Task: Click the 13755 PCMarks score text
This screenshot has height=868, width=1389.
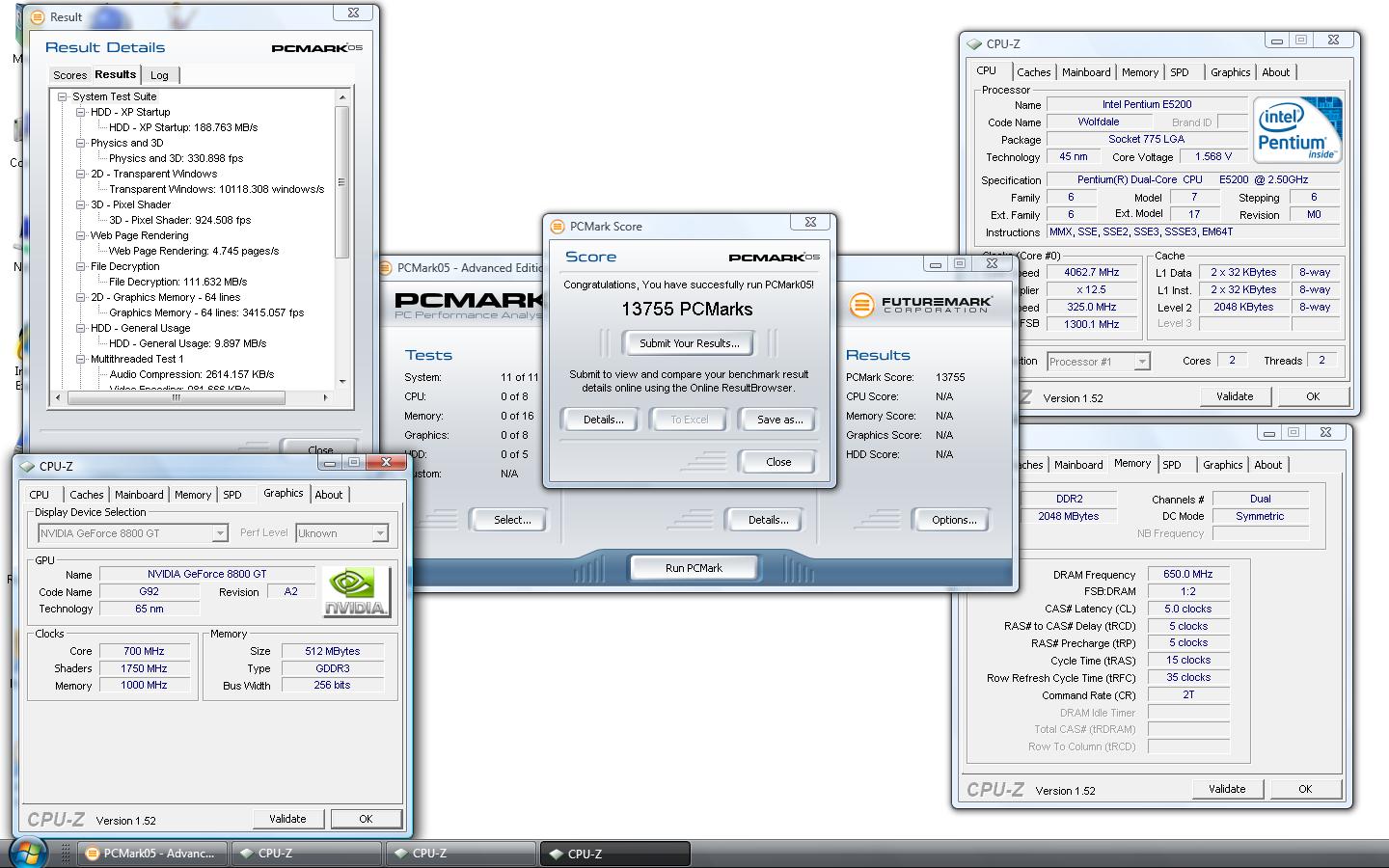Action: (x=687, y=309)
